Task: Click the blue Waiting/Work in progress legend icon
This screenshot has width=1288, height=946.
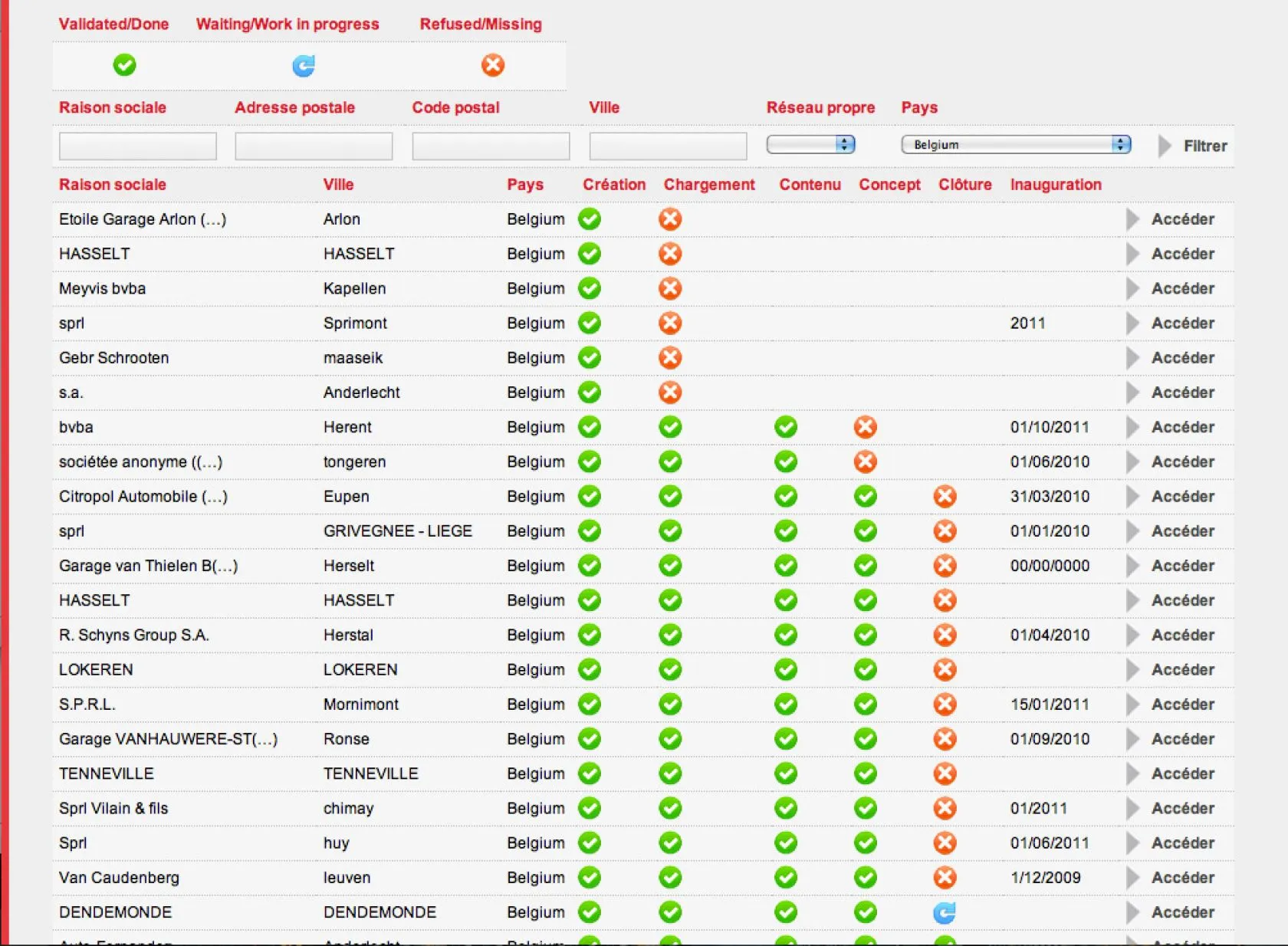Action: tap(304, 66)
